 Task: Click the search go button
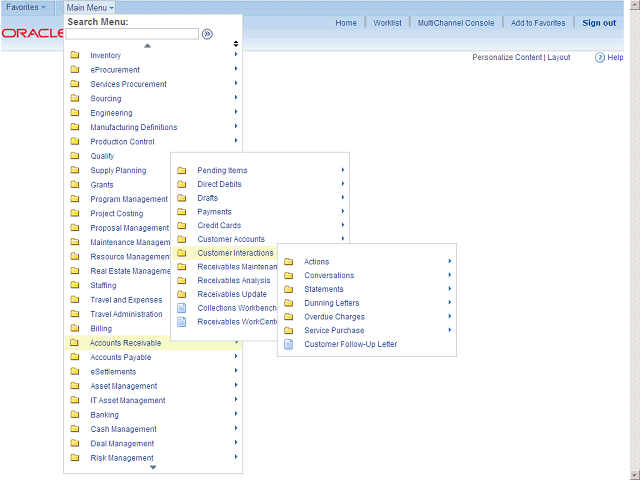[x=207, y=34]
